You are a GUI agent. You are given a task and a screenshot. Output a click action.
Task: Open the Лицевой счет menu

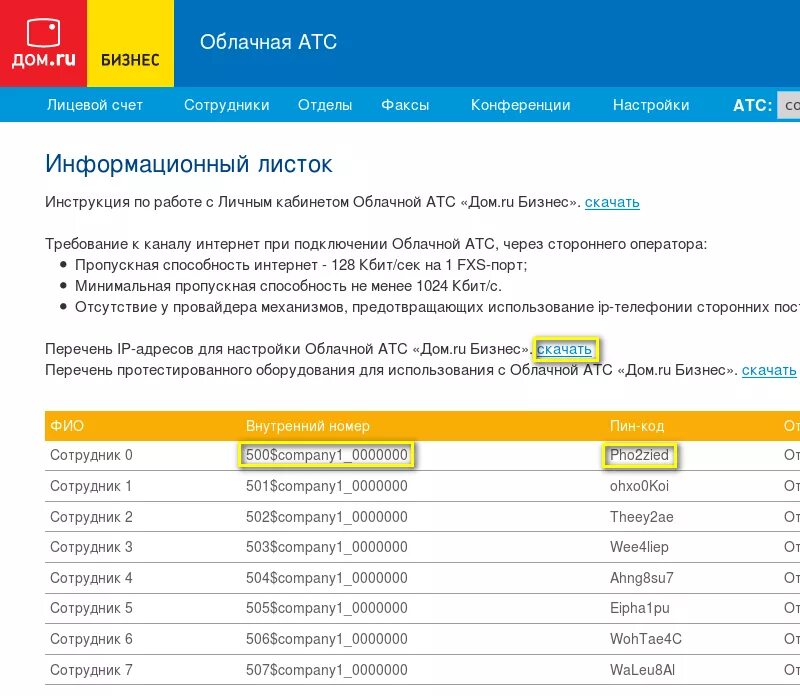(x=95, y=105)
